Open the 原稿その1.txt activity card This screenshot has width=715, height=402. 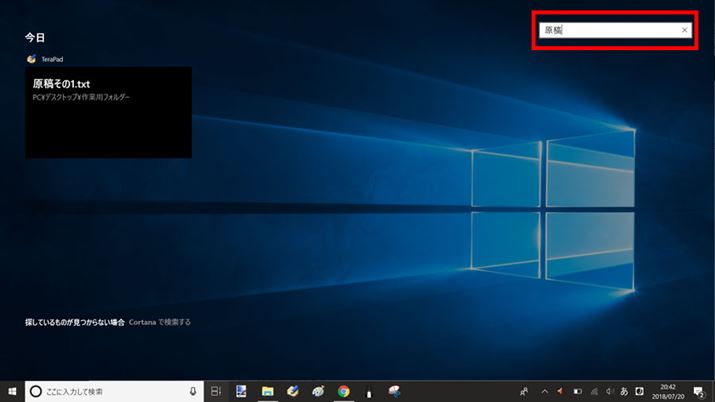click(x=108, y=112)
